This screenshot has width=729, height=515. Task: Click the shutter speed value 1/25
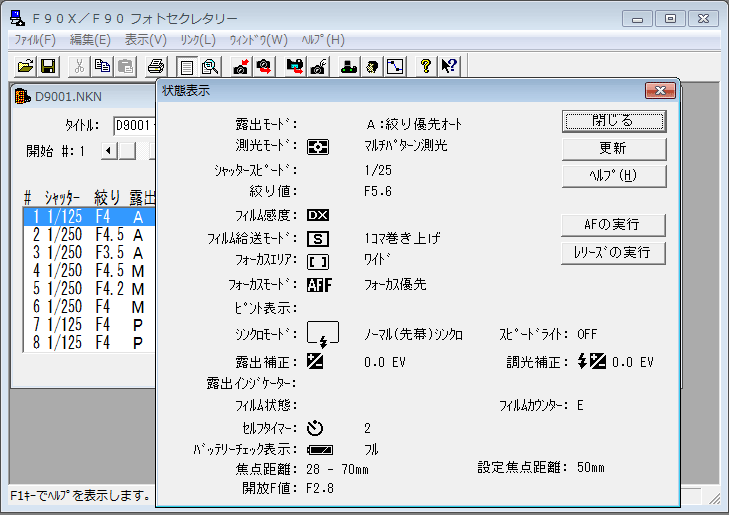point(378,170)
